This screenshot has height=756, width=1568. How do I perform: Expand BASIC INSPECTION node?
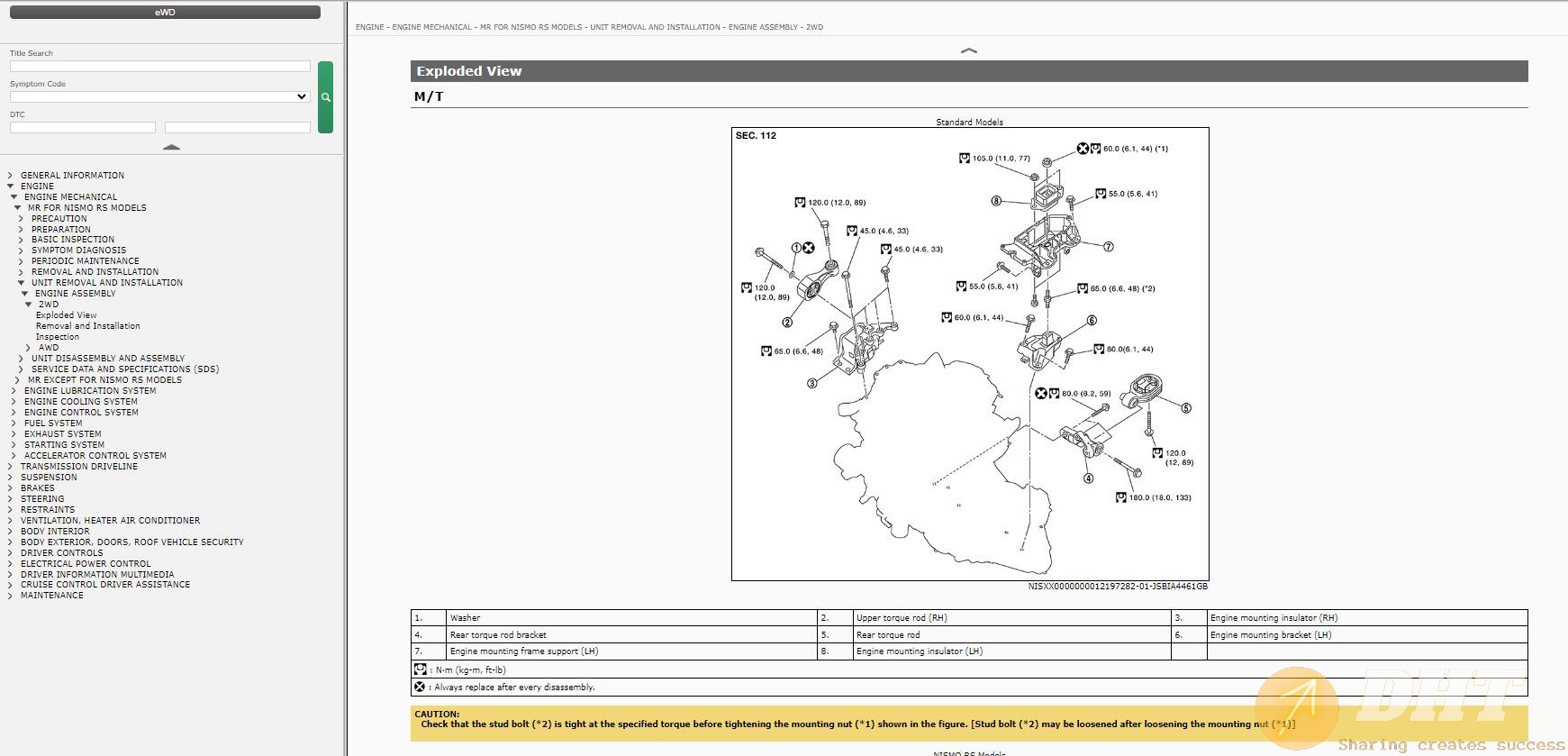pyautogui.click(x=21, y=240)
